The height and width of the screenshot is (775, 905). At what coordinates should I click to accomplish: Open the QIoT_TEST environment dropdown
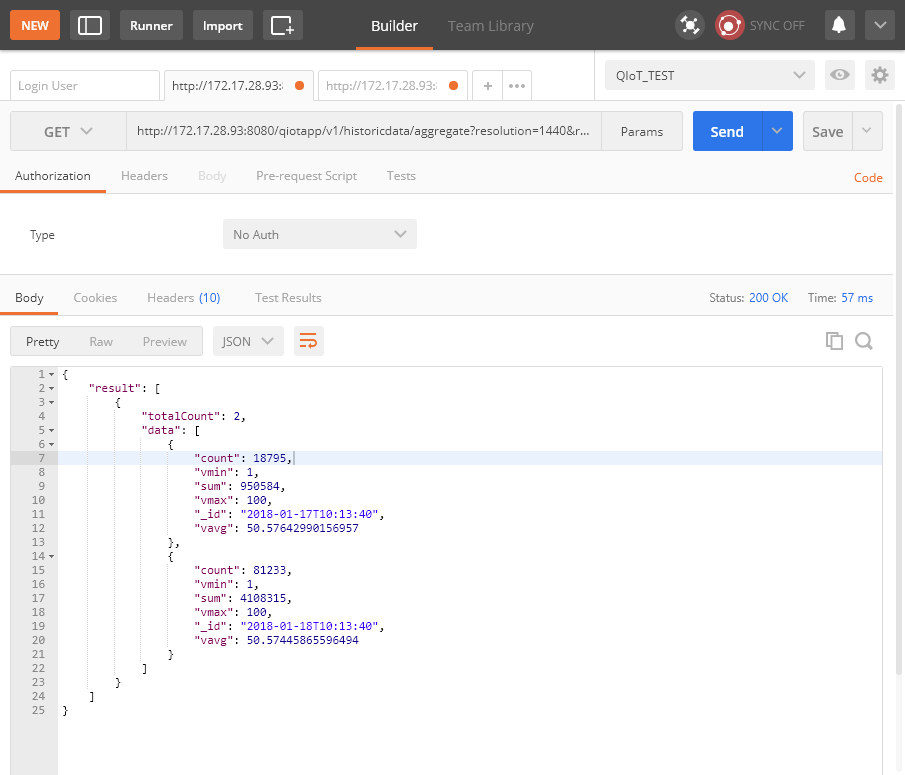point(709,75)
